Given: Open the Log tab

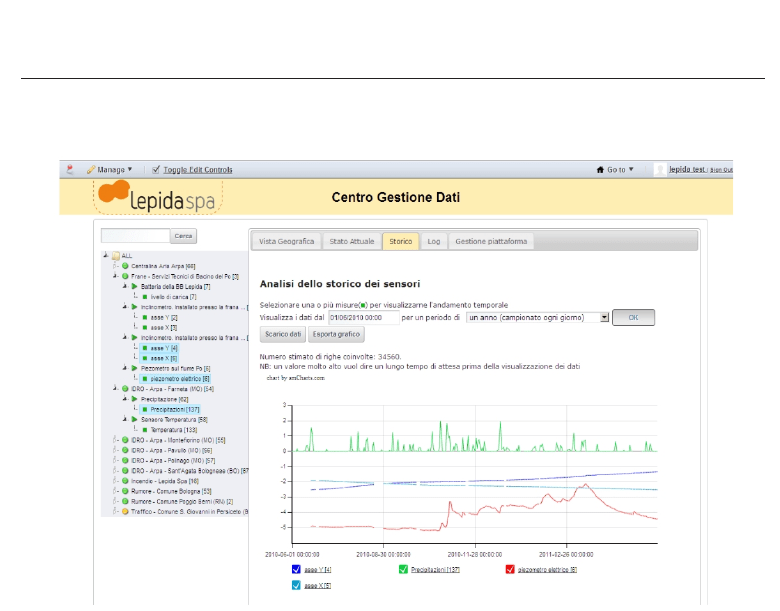Looking at the screenshot, I should (x=434, y=241).
